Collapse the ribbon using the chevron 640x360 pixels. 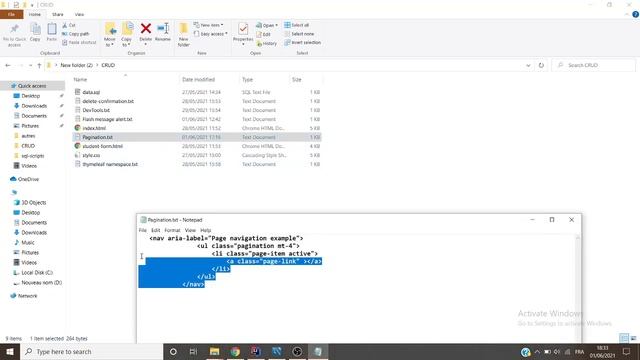pos(627,14)
